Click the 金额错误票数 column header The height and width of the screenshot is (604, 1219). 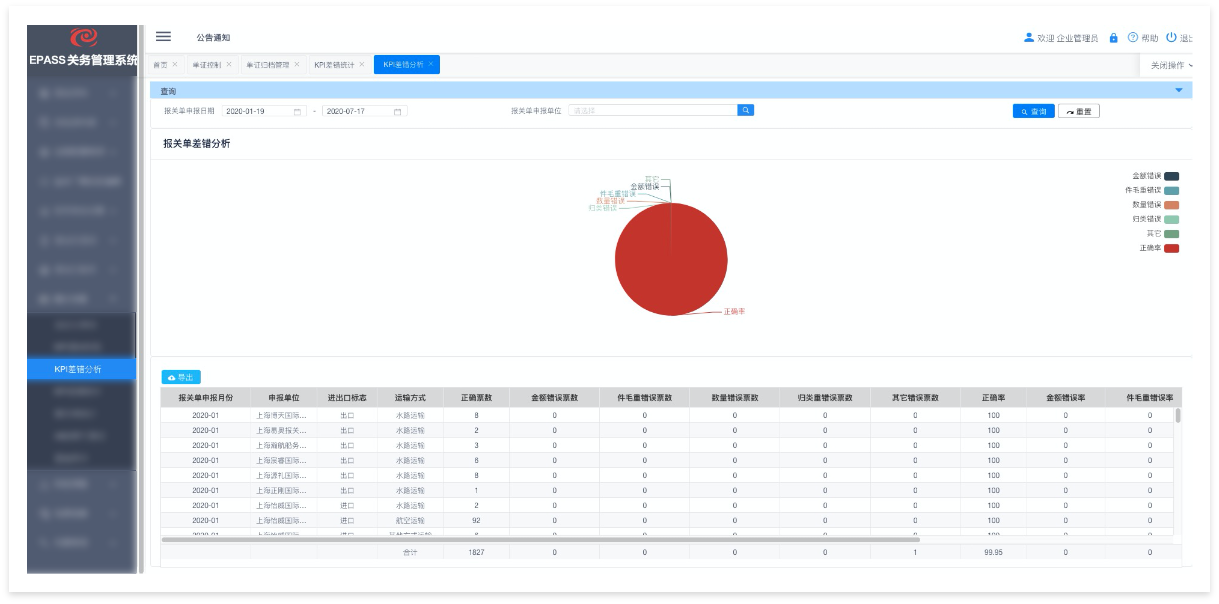click(x=555, y=397)
